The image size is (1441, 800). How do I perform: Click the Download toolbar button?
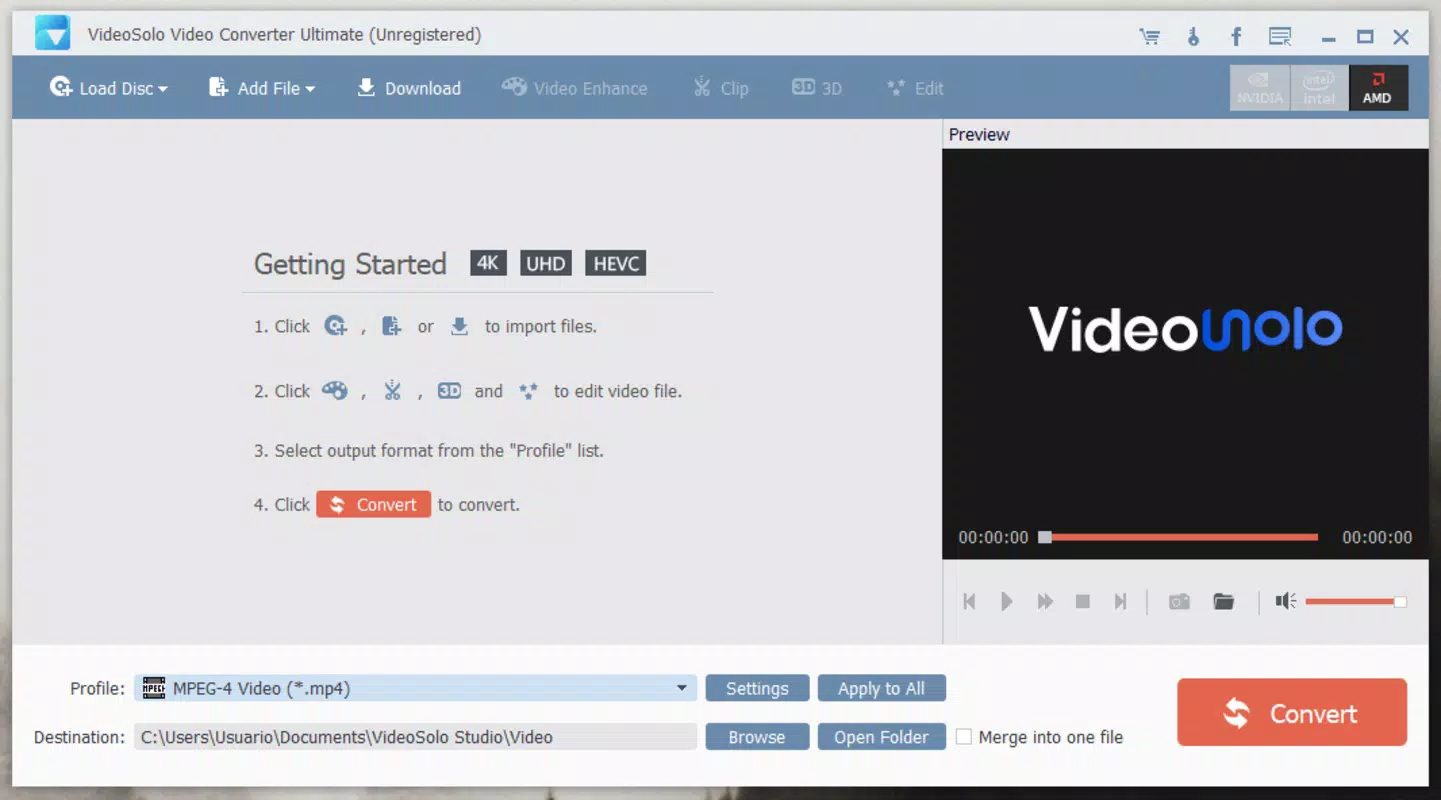[409, 88]
